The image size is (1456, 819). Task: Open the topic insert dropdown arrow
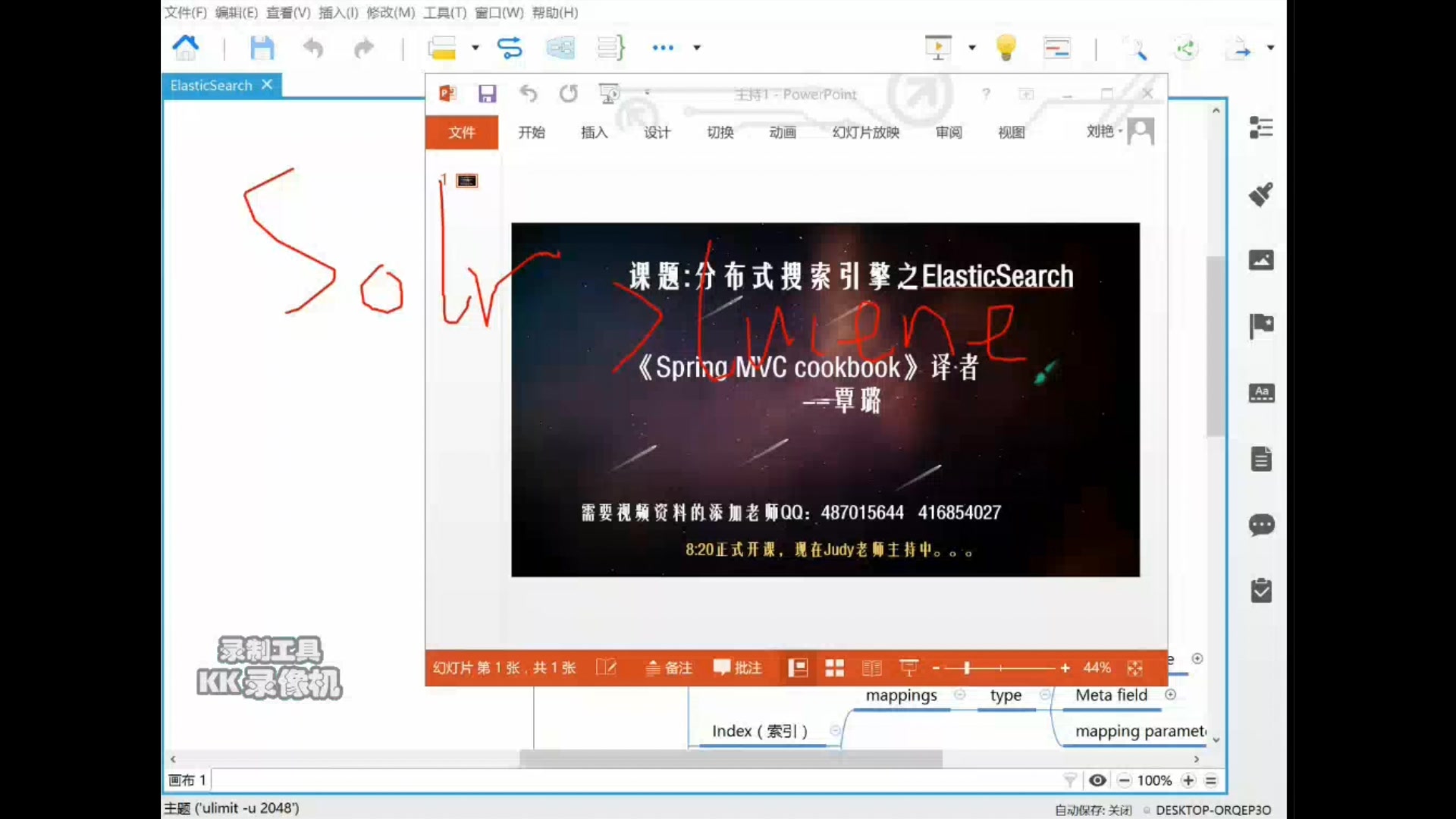point(475,48)
